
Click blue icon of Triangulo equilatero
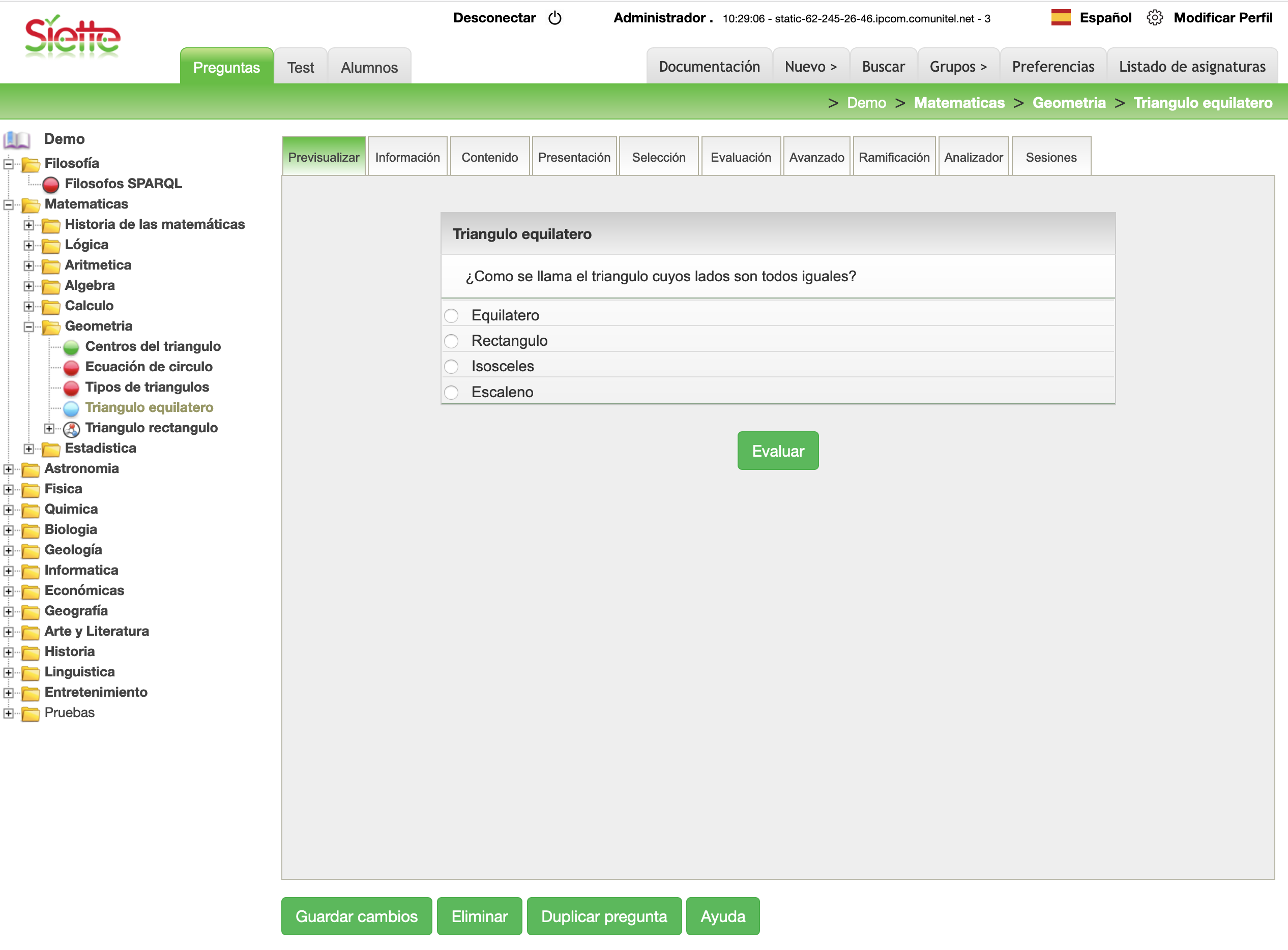(71, 408)
